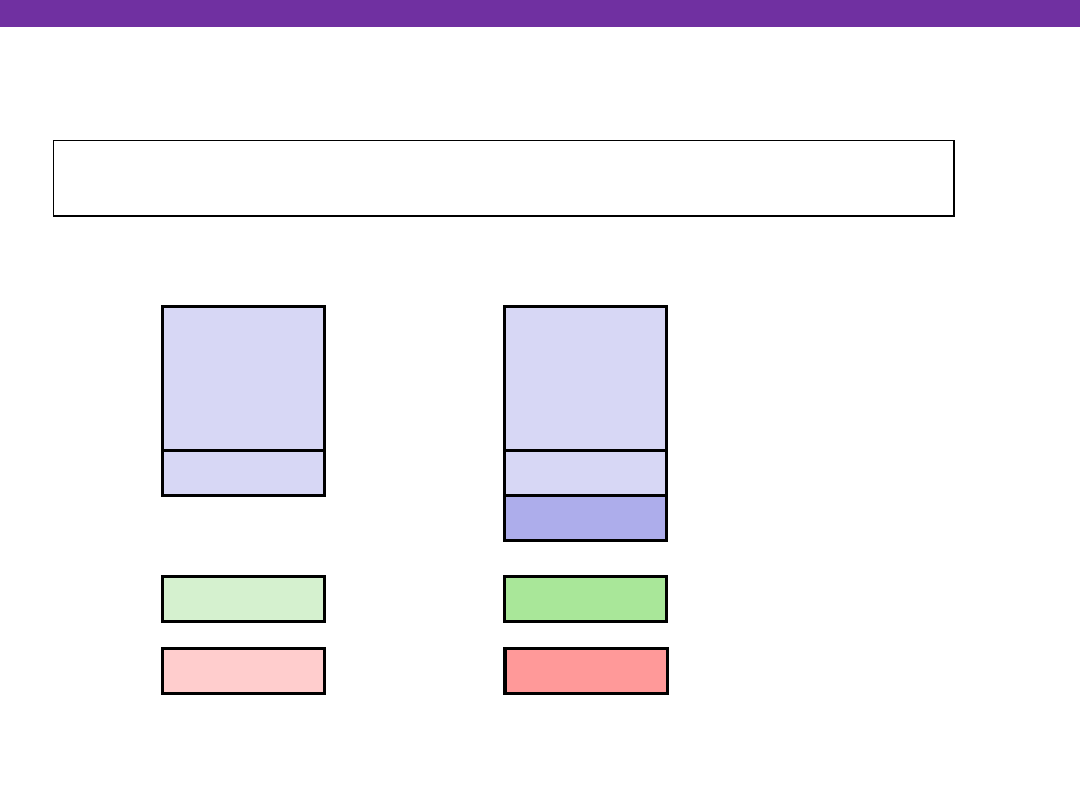This screenshot has width=1080, height=810.
Task: Click the pale green box in left column
Action: click(x=243, y=598)
